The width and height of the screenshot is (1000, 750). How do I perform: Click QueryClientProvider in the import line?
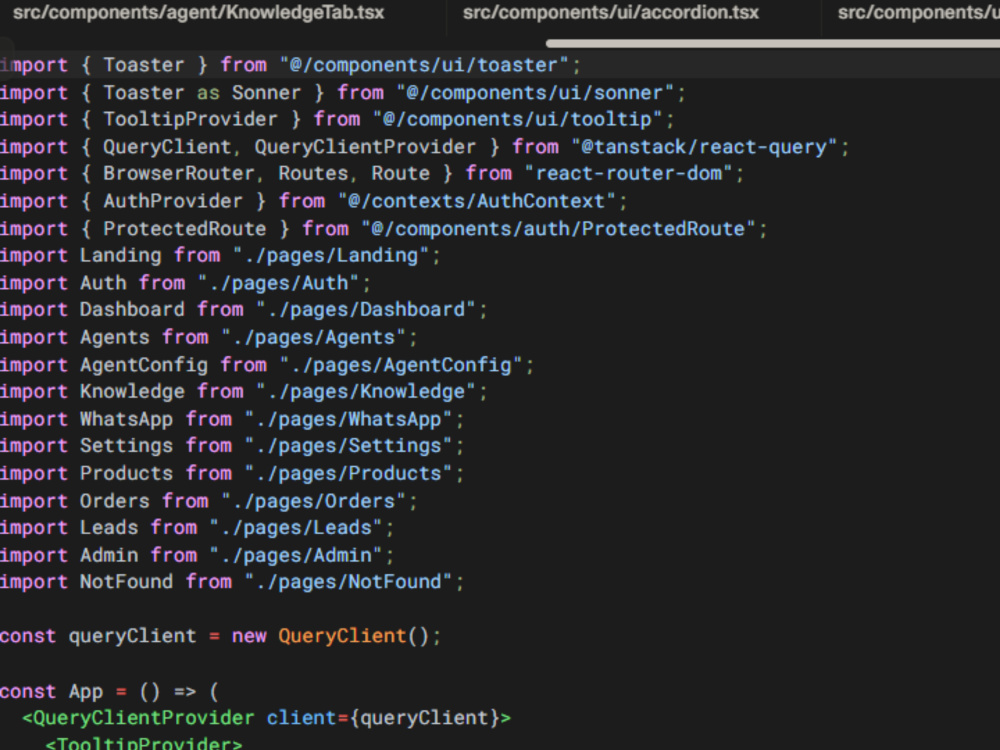(x=365, y=147)
